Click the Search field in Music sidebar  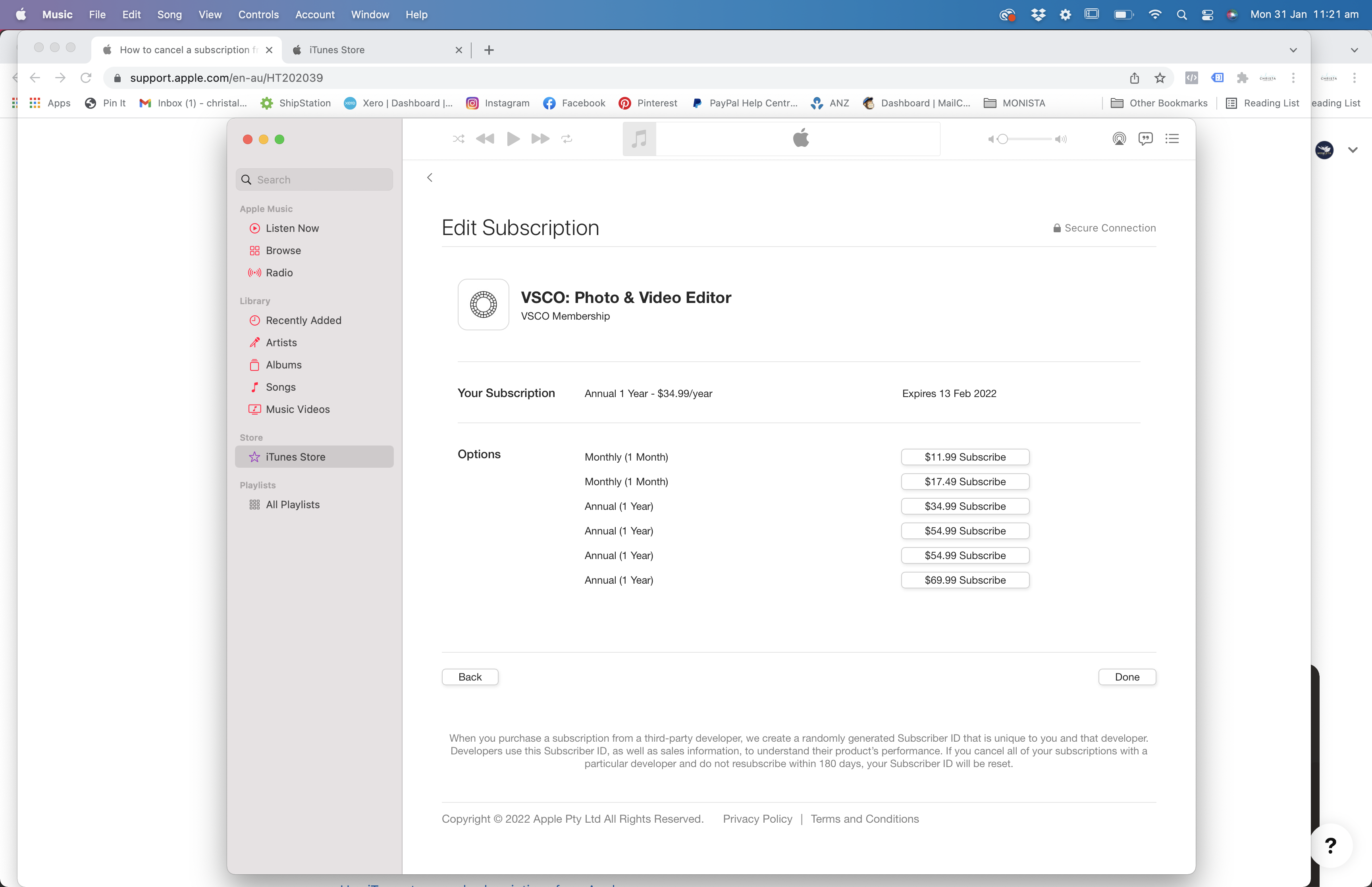point(314,180)
